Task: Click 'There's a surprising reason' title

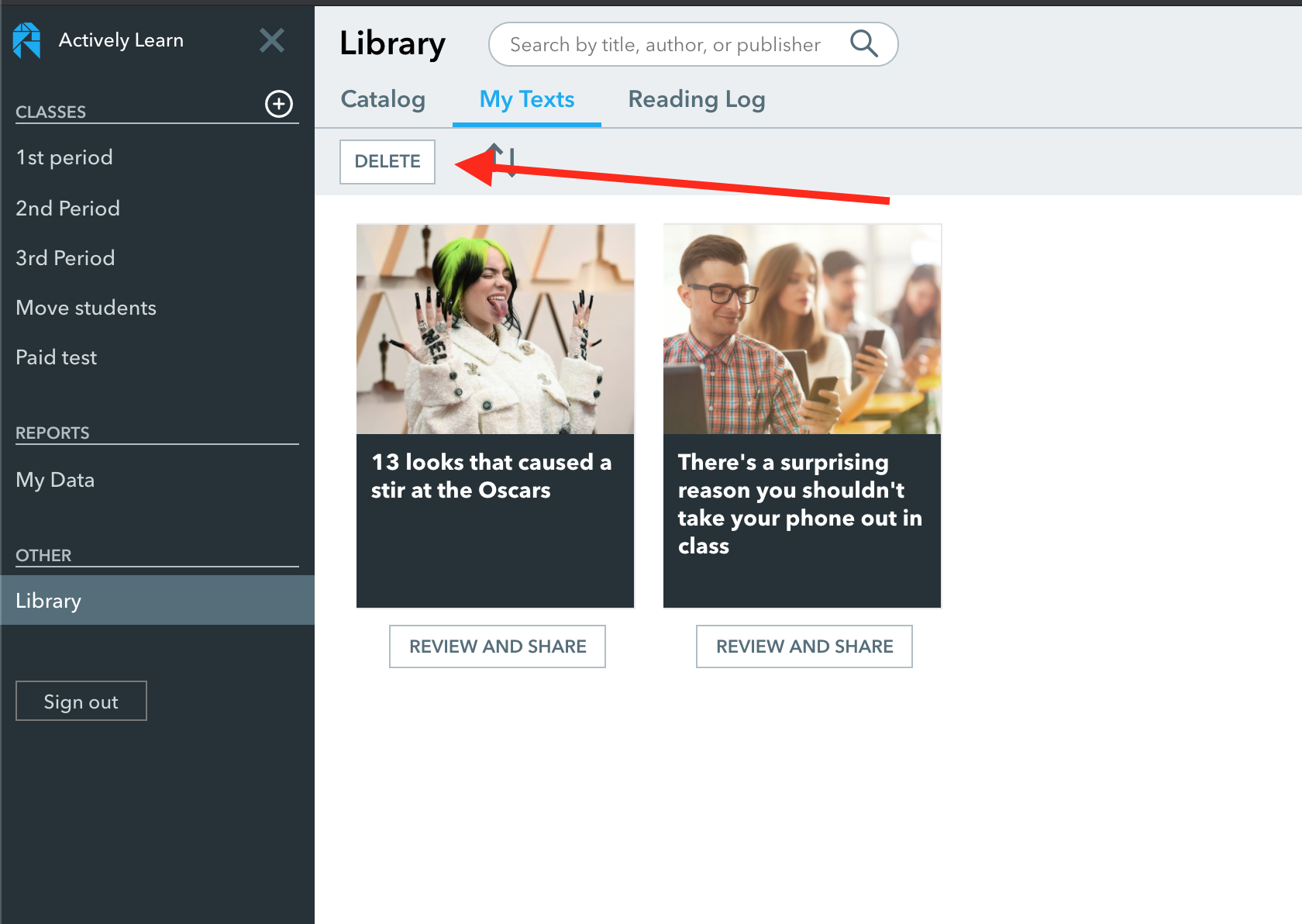Action: tap(800, 504)
